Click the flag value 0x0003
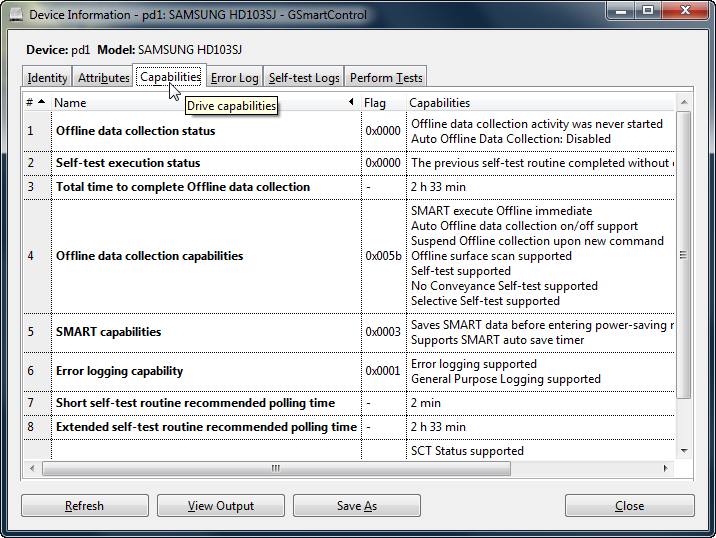Image resolution: width=716 pixels, height=538 pixels. pos(383,332)
